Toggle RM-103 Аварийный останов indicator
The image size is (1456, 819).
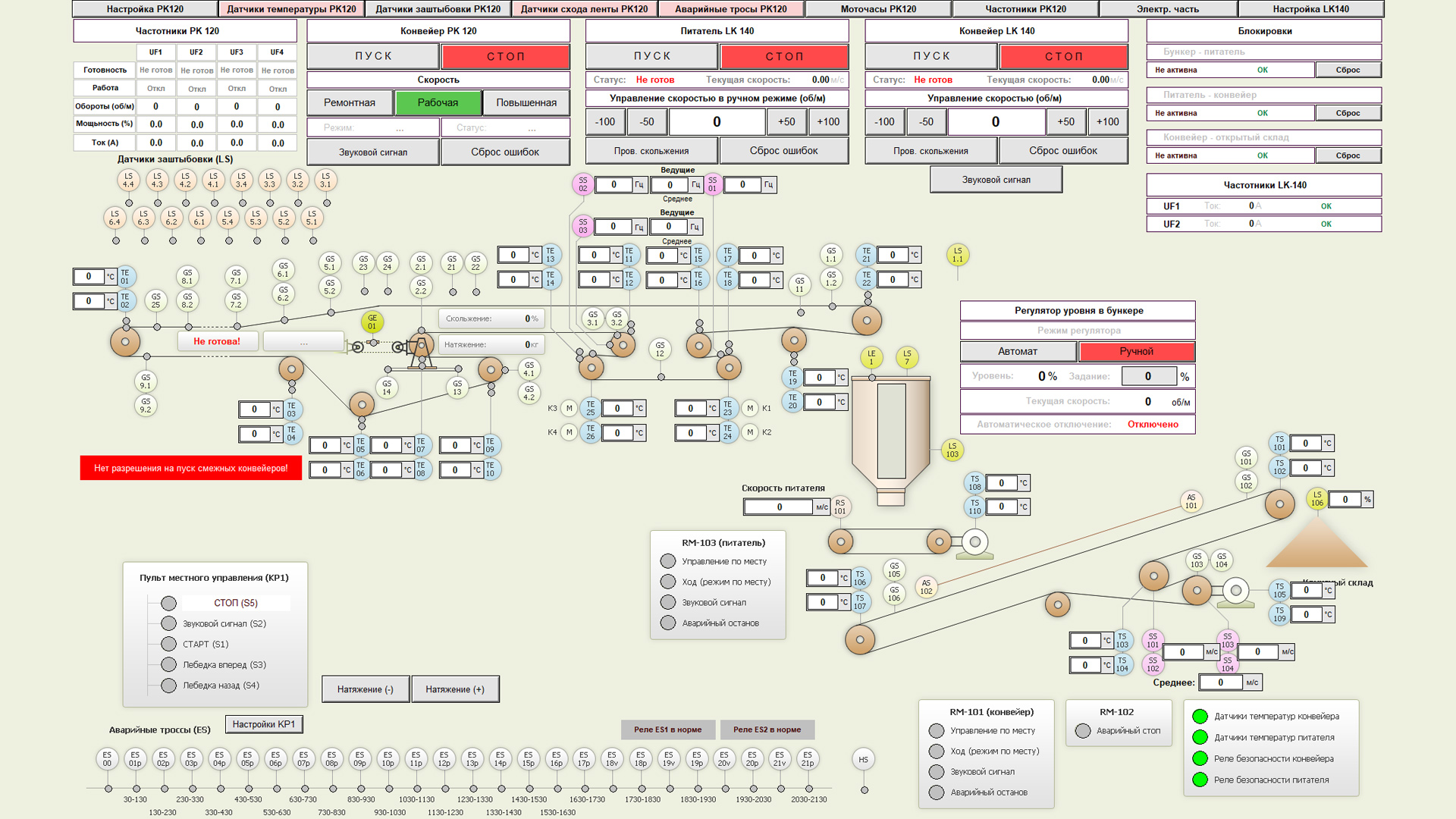[668, 623]
